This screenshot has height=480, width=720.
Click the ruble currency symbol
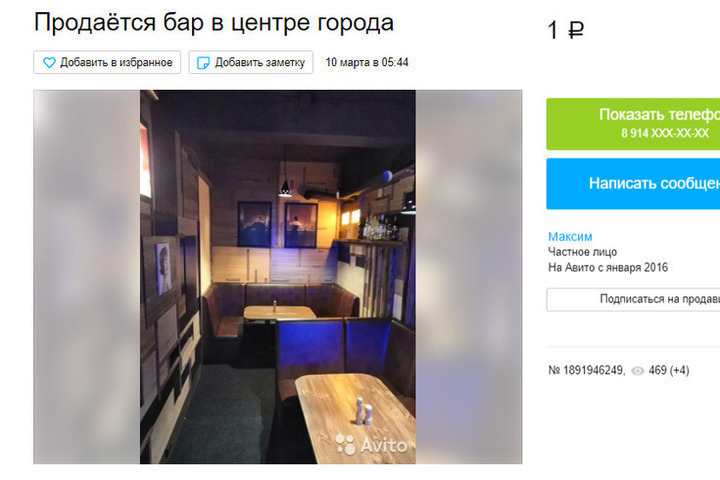[x=576, y=30]
